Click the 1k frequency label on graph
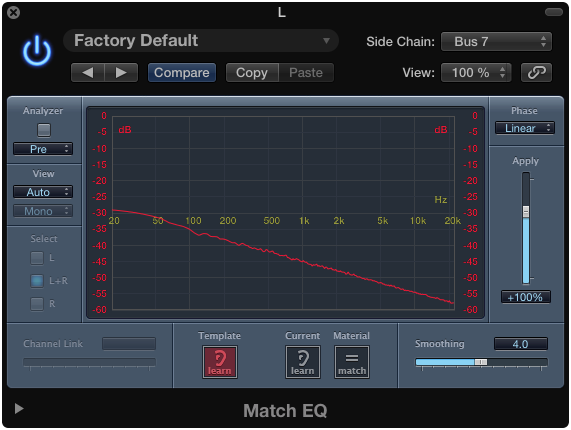The width and height of the screenshot is (571, 430). coord(304,221)
